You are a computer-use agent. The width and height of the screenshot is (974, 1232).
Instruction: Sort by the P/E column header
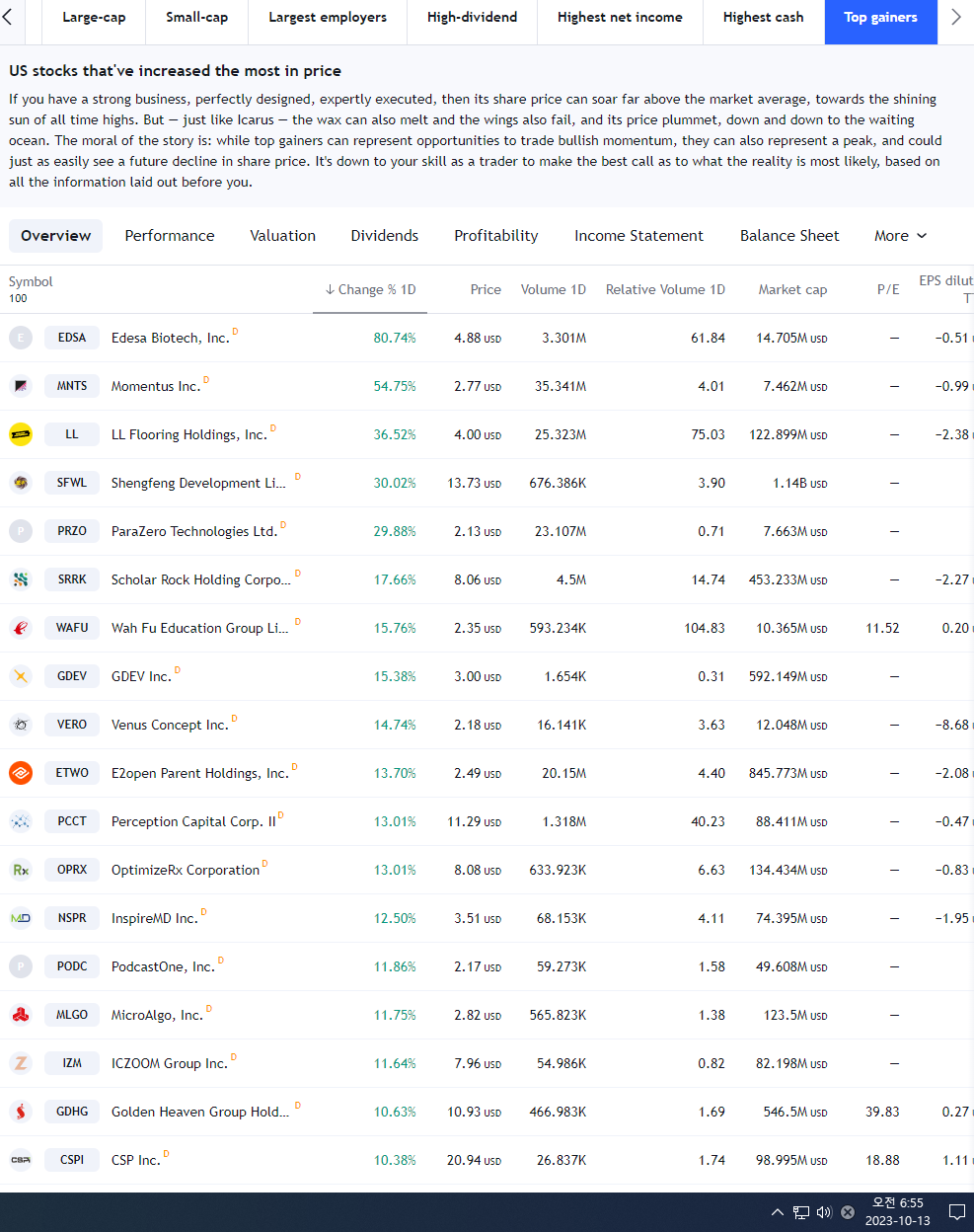pyautogui.click(x=888, y=289)
